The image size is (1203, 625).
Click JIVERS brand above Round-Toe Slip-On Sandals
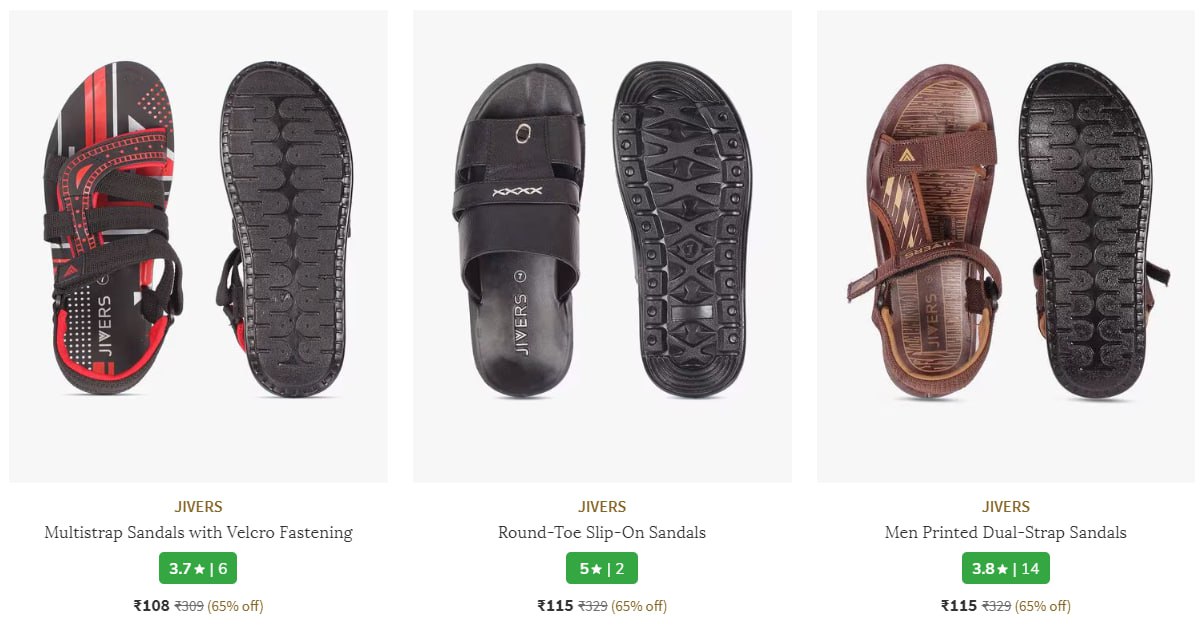coord(602,507)
